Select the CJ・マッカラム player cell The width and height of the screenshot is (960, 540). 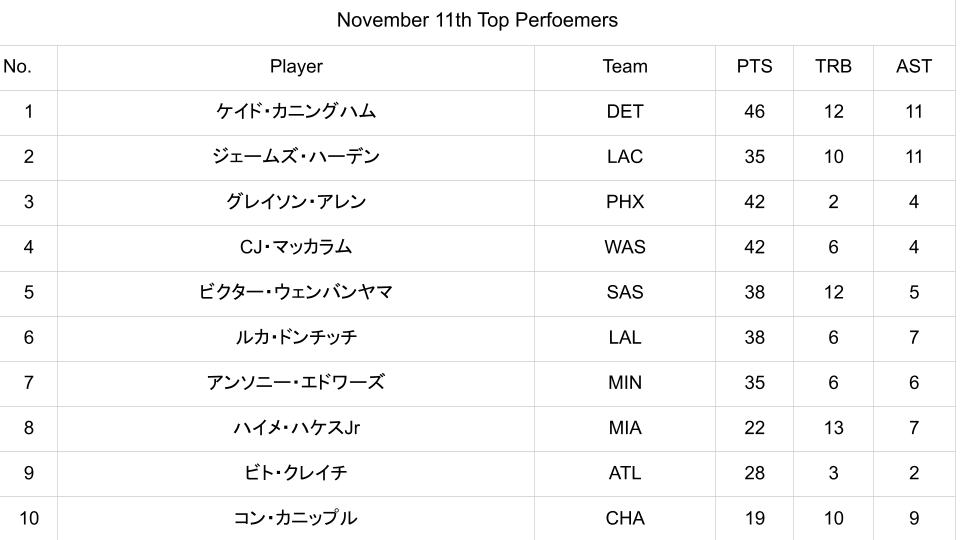tap(296, 247)
